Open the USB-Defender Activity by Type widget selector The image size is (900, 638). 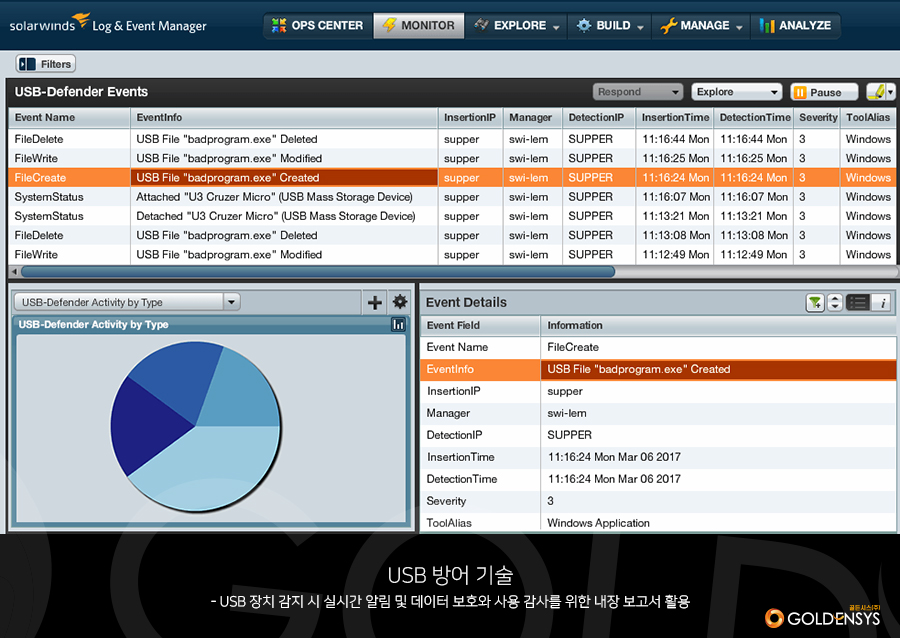pyautogui.click(x=127, y=302)
